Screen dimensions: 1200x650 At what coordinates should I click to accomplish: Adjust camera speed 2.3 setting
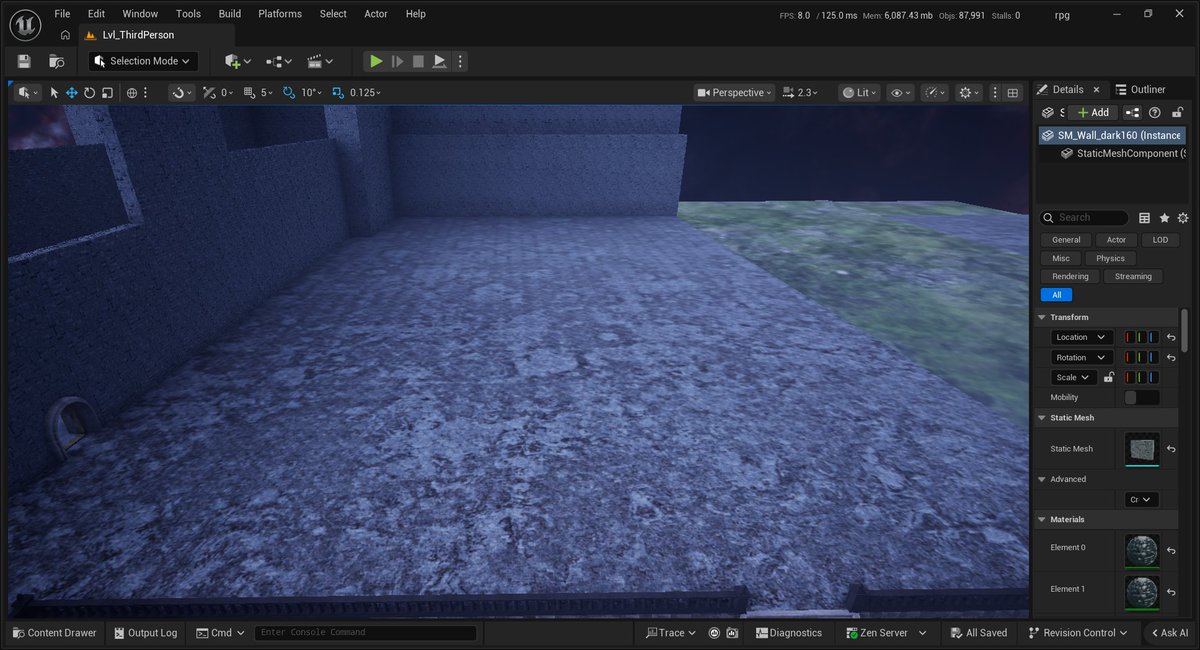[800, 92]
